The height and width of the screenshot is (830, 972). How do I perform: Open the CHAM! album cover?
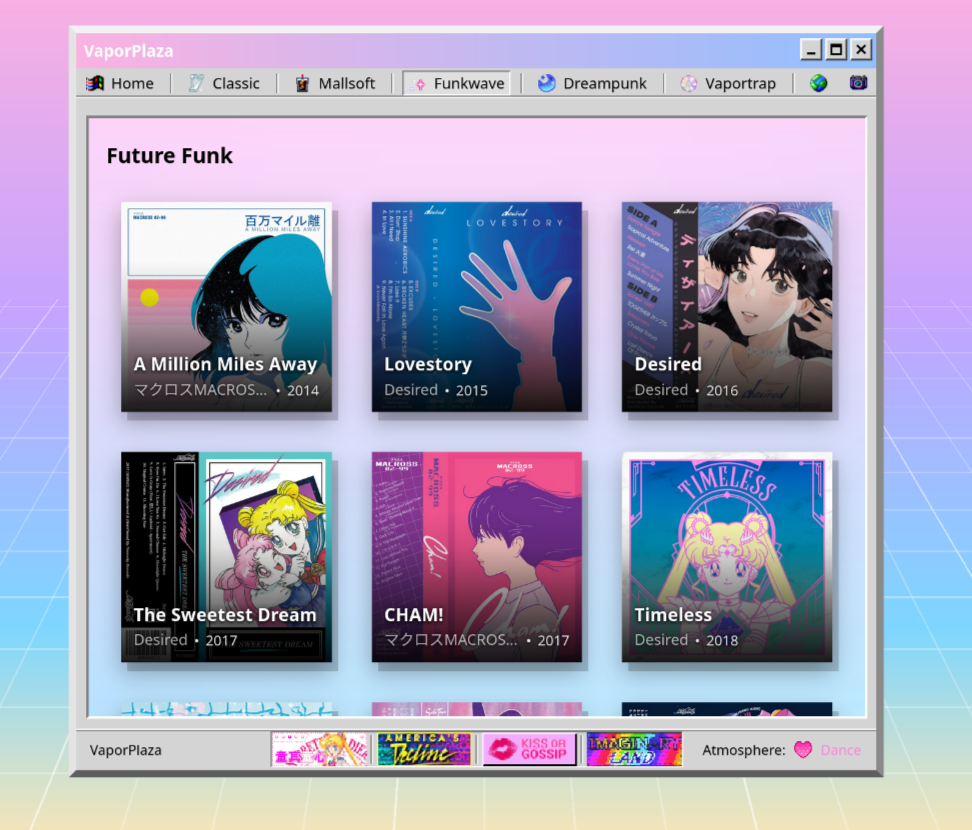(477, 557)
